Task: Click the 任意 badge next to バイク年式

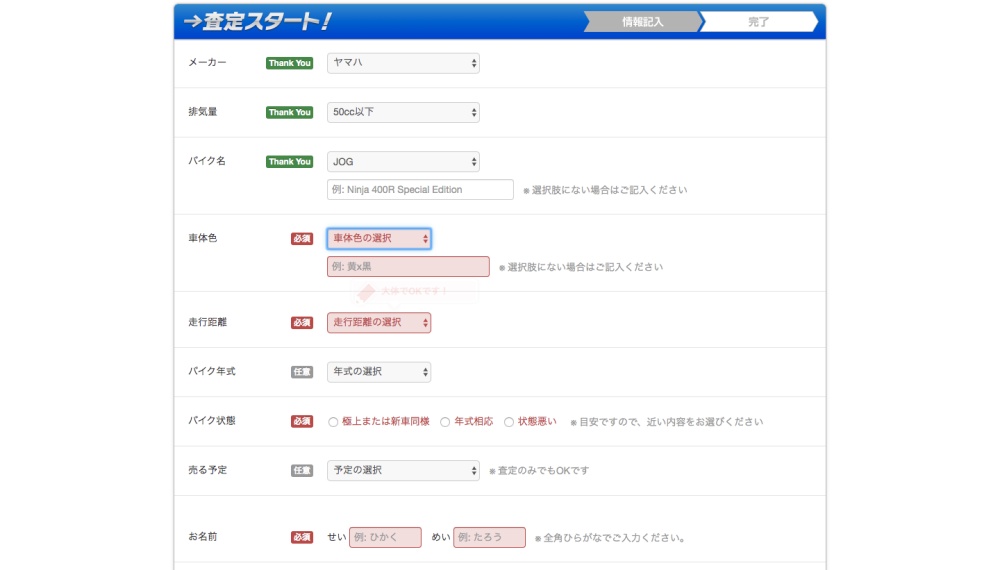Action: [302, 372]
